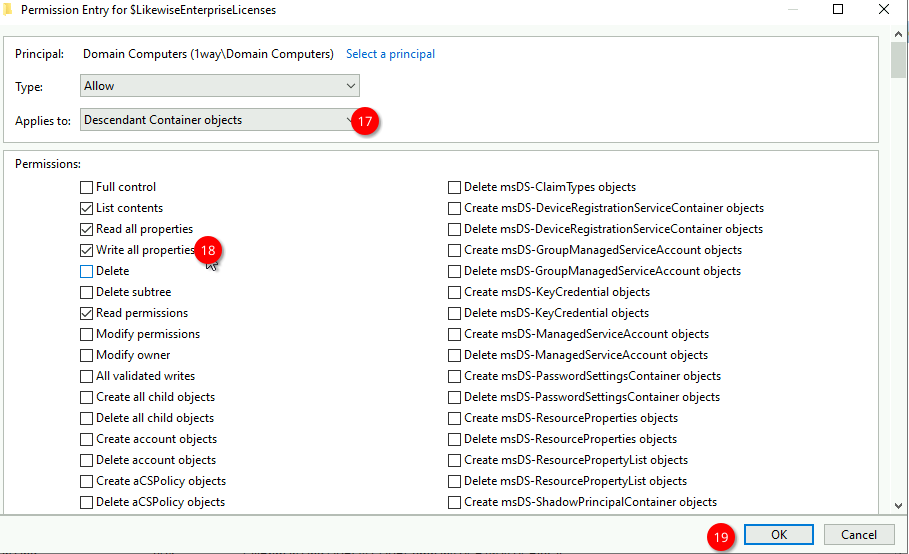This screenshot has width=909, height=554.
Task: Toggle Write all properties checkbox
Action: coord(86,250)
